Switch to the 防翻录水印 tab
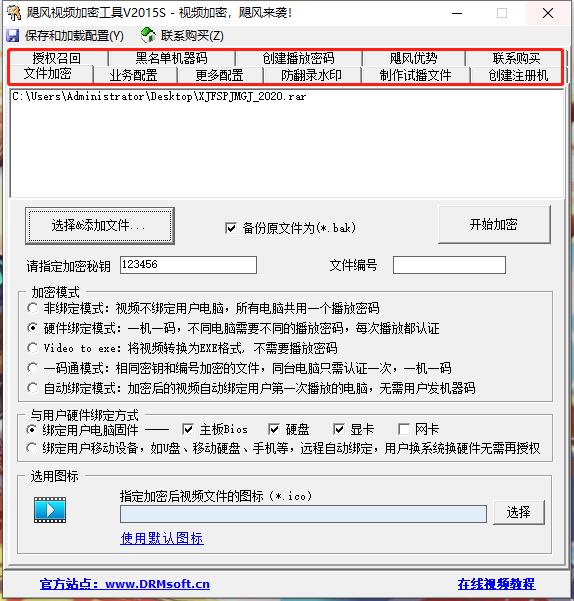This screenshot has width=574, height=601. pyautogui.click(x=311, y=75)
